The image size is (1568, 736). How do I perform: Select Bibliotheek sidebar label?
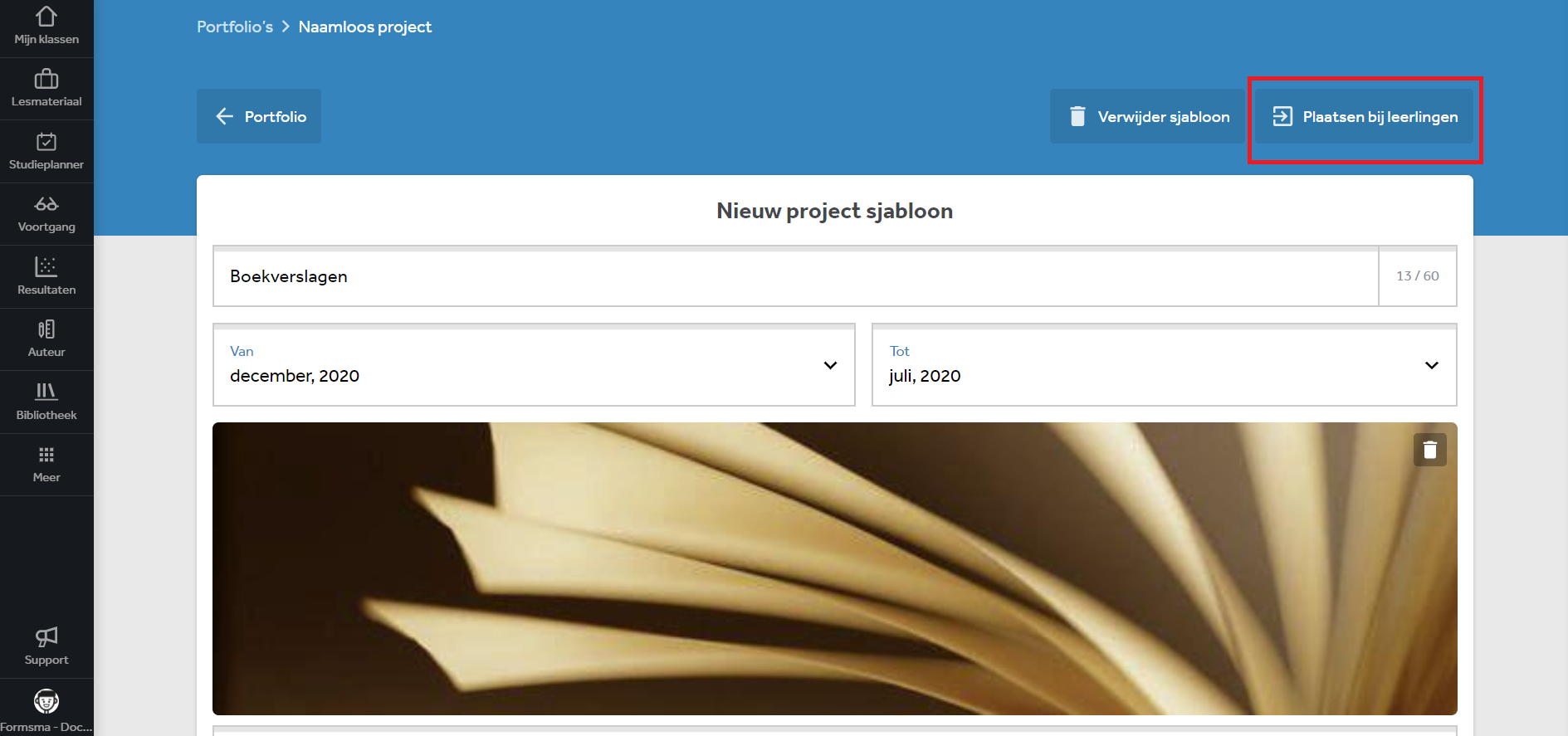point(46,415)
